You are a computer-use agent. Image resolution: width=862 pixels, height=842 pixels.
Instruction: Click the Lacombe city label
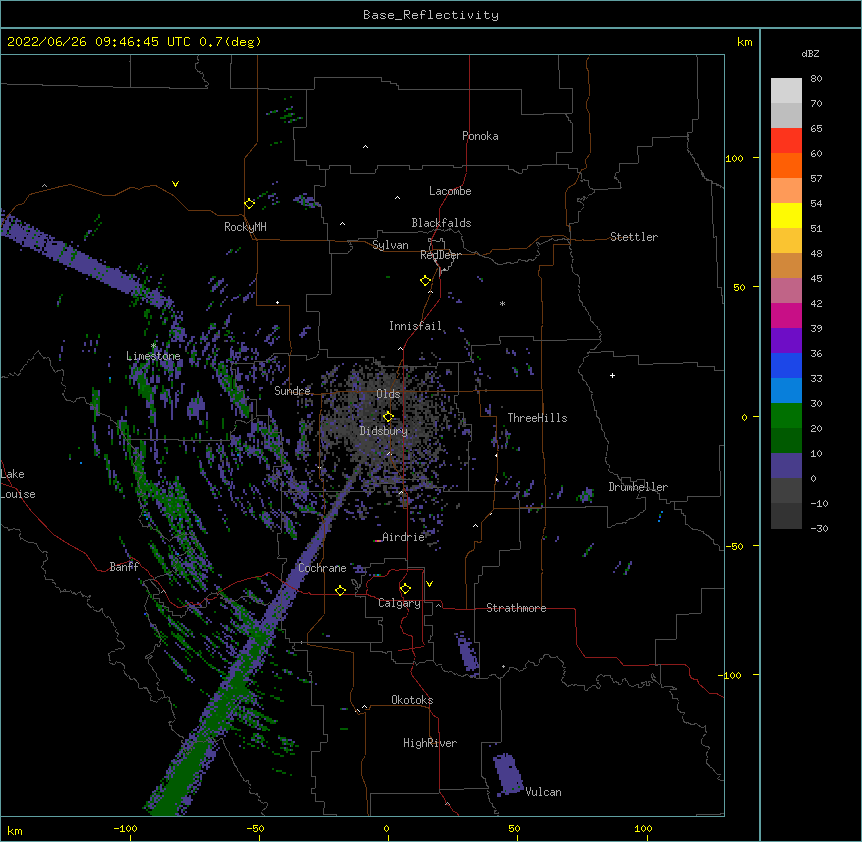(450, 191)
